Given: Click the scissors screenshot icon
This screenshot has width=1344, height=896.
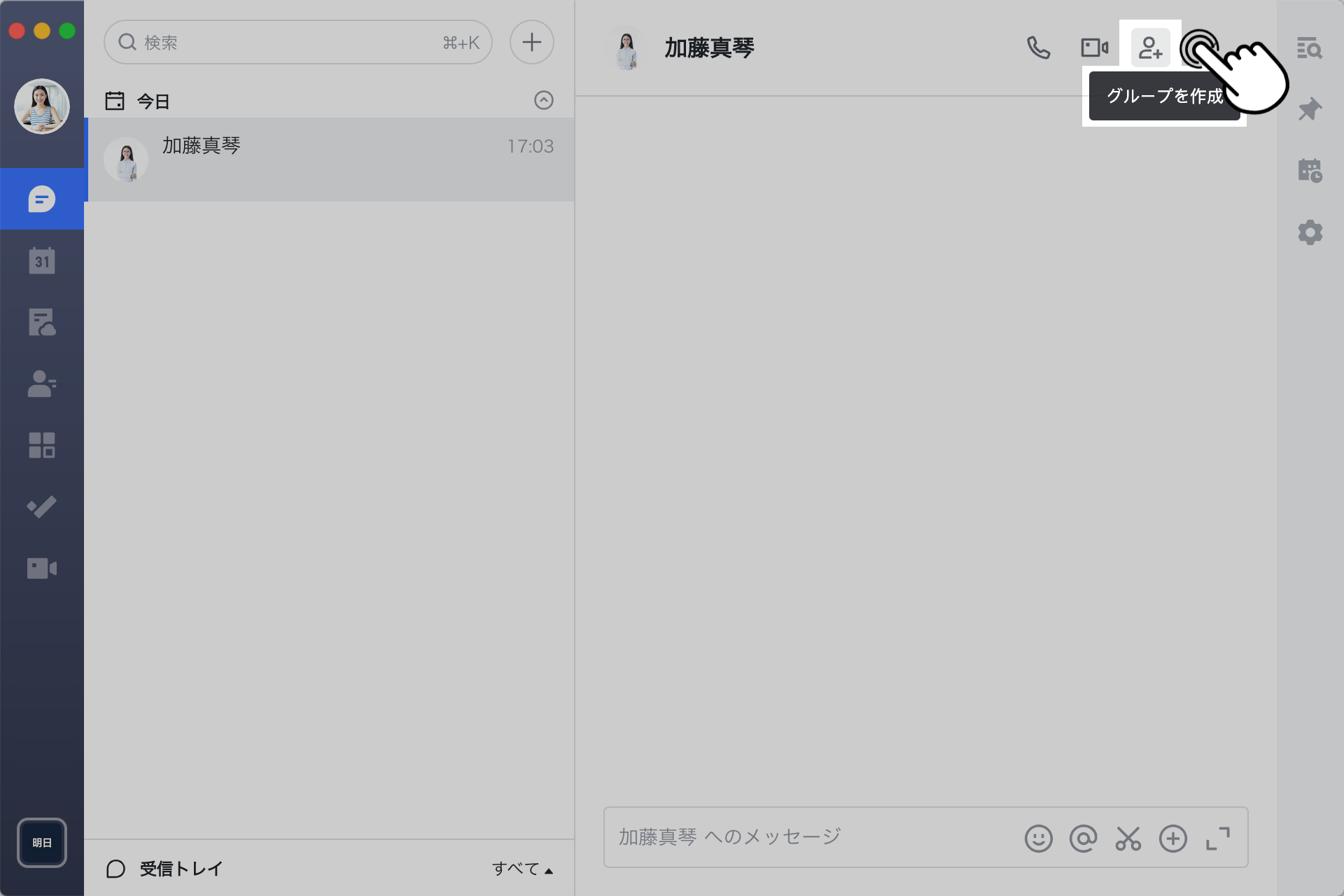Looking at the screenshot, I should tap(1128, 838).
